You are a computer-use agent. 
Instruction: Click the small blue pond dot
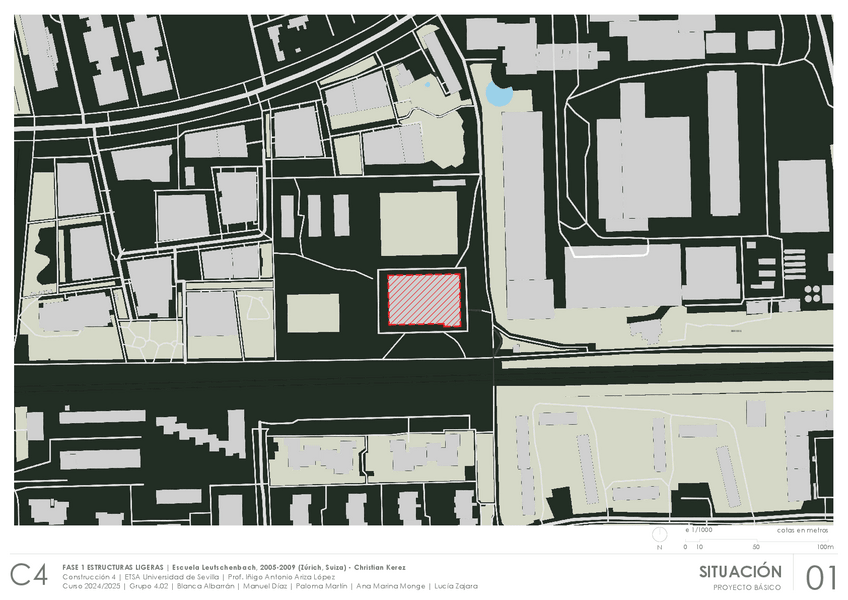click(x=427, y=84)
